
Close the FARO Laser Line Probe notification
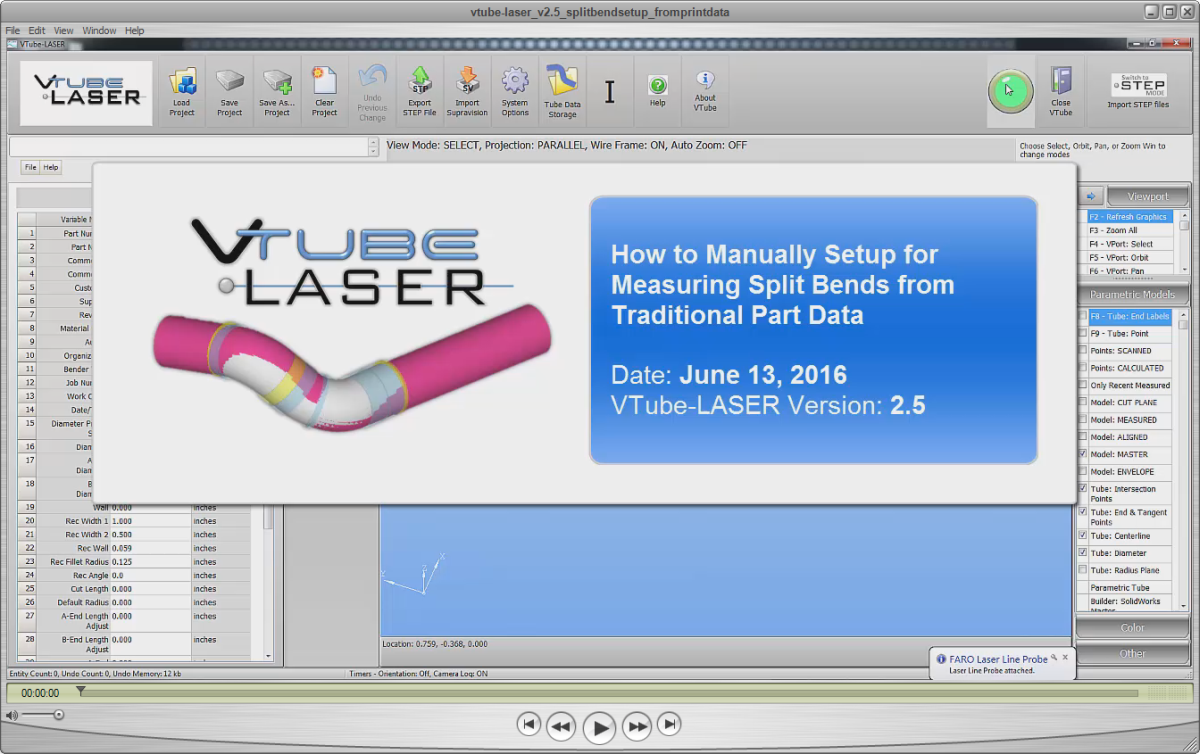click(x=1065, y=658)
